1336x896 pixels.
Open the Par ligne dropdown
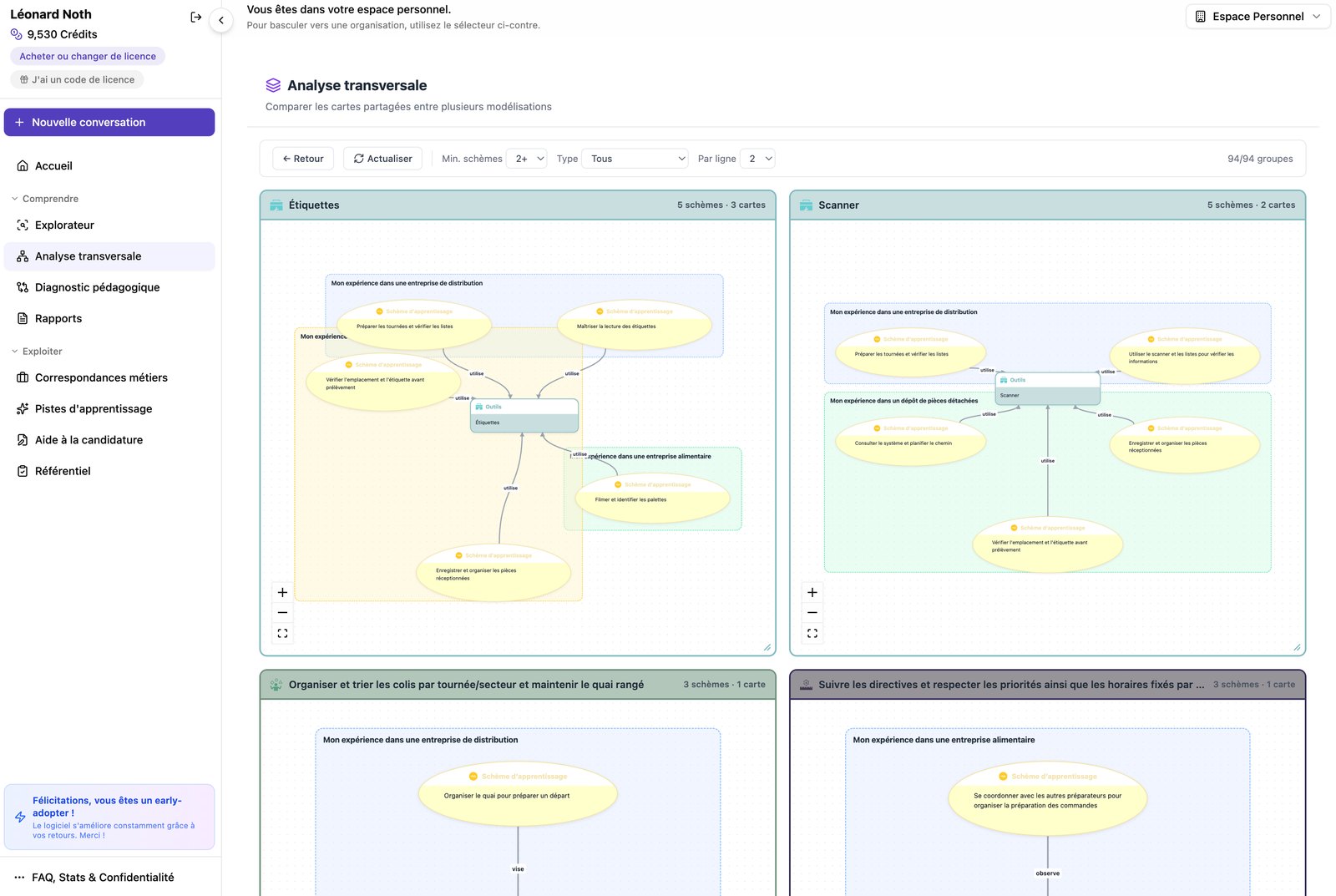coord(758,159)
